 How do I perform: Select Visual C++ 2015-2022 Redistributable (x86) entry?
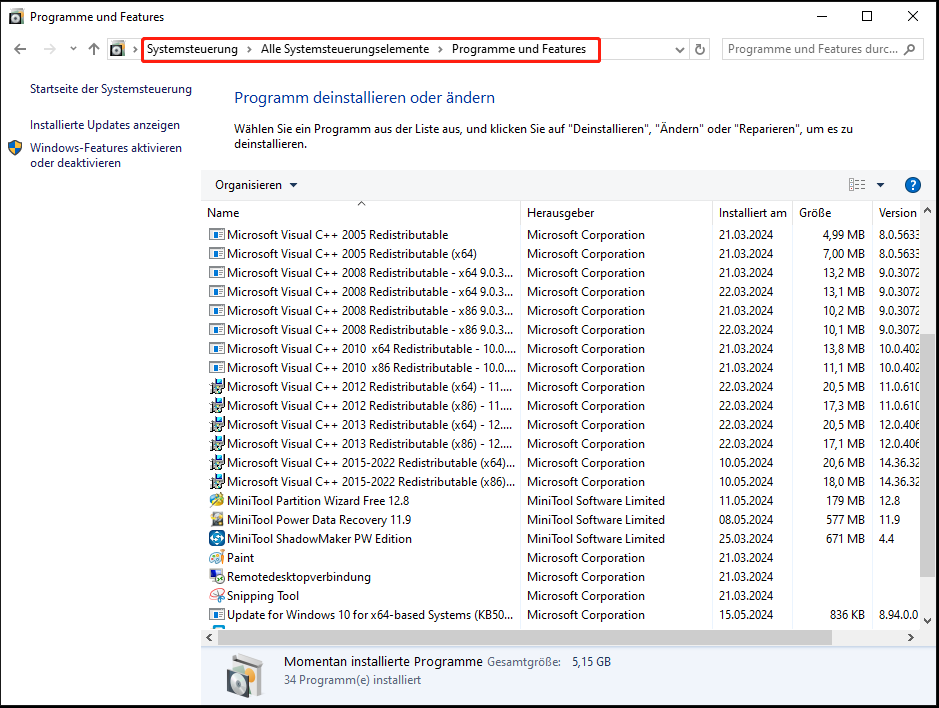click(x=371, y=482)
